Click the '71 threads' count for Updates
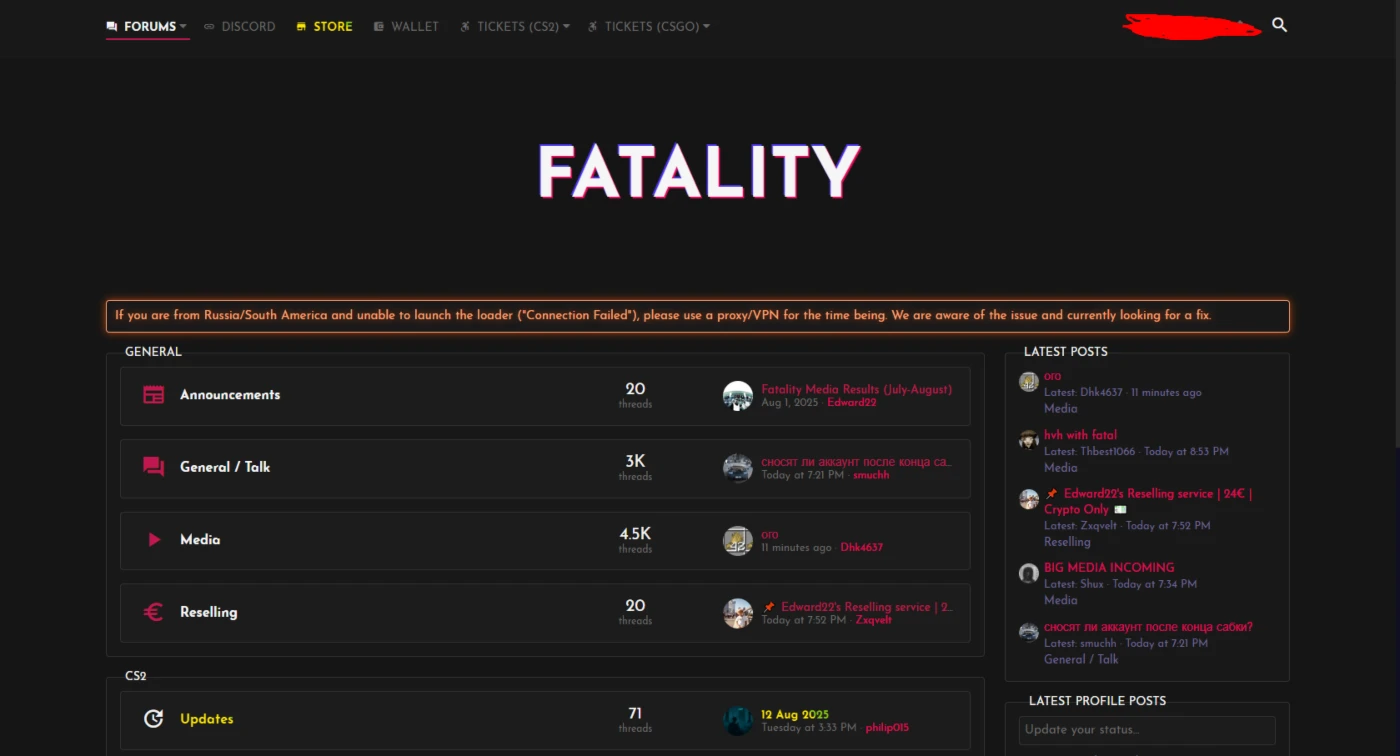Viewport: 1400px width, 756px height. click(635, 719)
